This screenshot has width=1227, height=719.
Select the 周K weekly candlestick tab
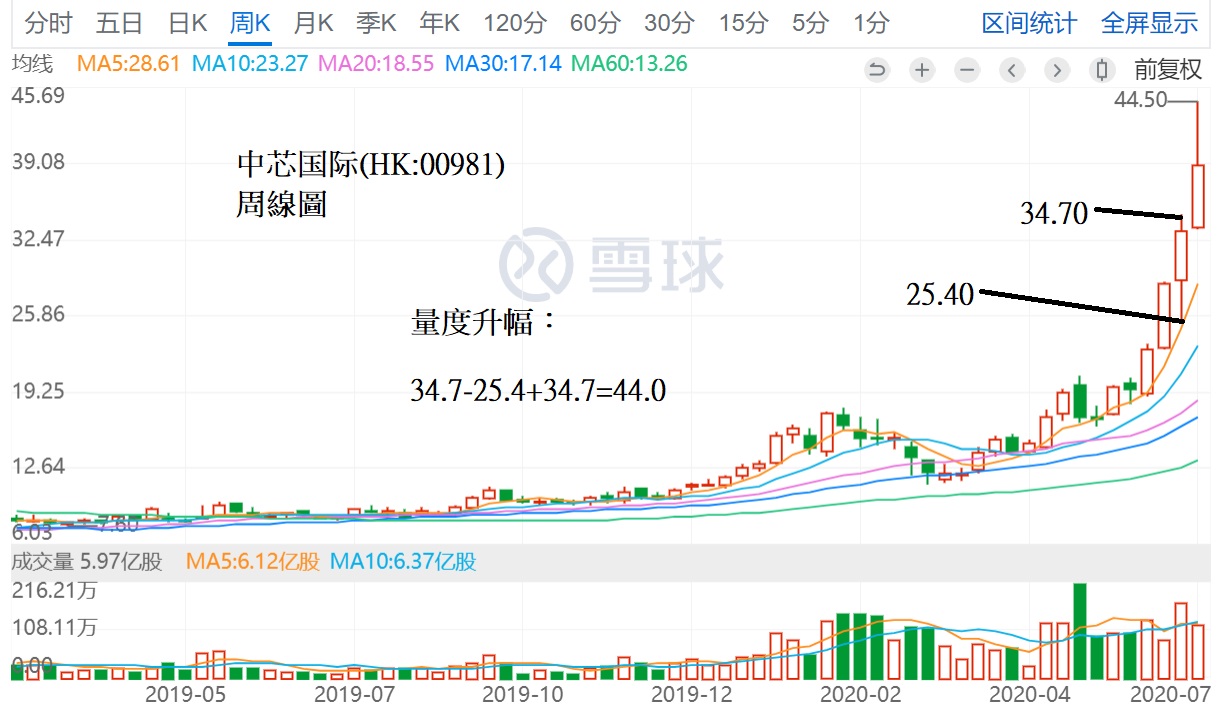250,23
